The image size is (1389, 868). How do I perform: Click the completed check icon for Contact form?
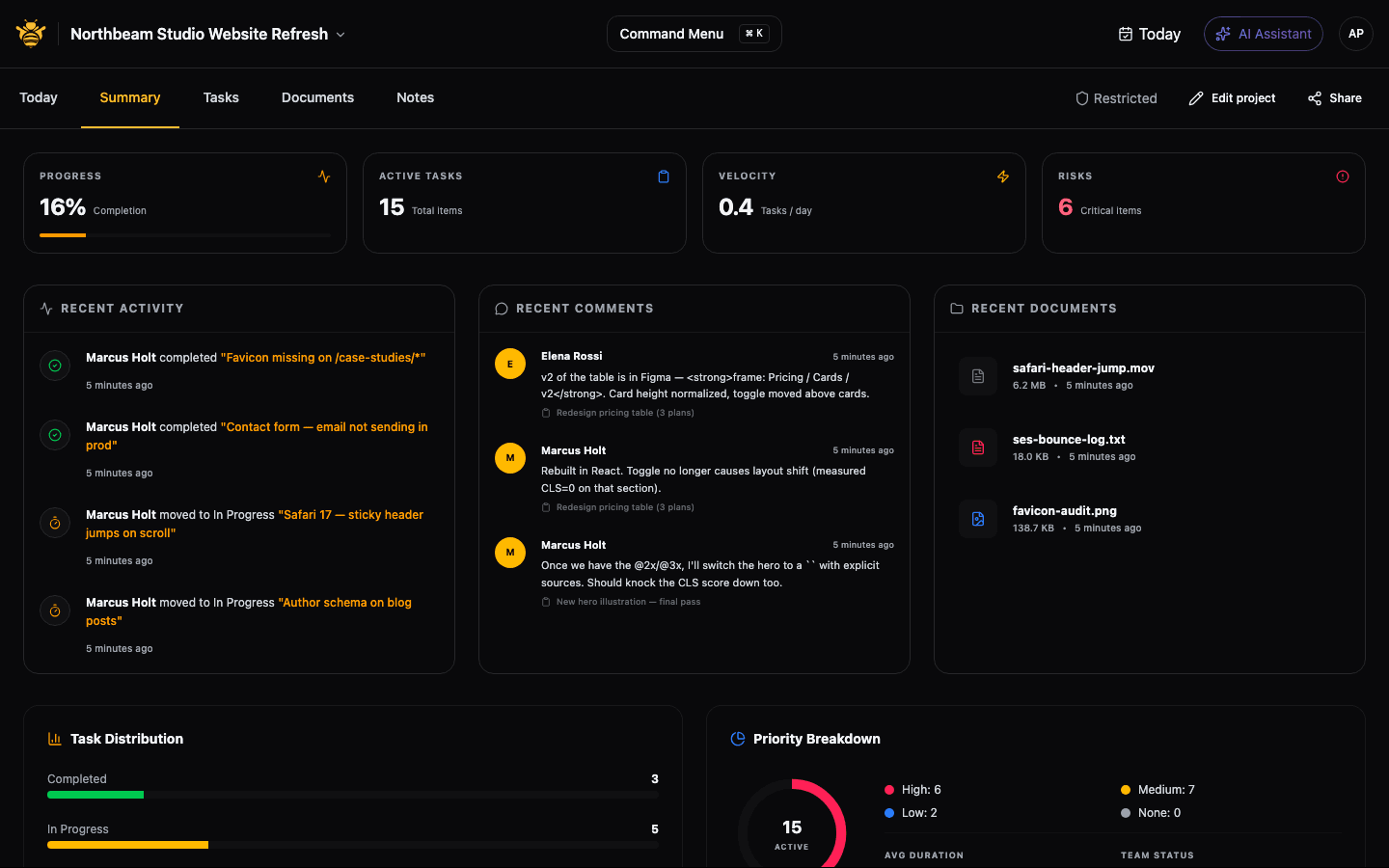pyautogui.click(x=55, y=435)
